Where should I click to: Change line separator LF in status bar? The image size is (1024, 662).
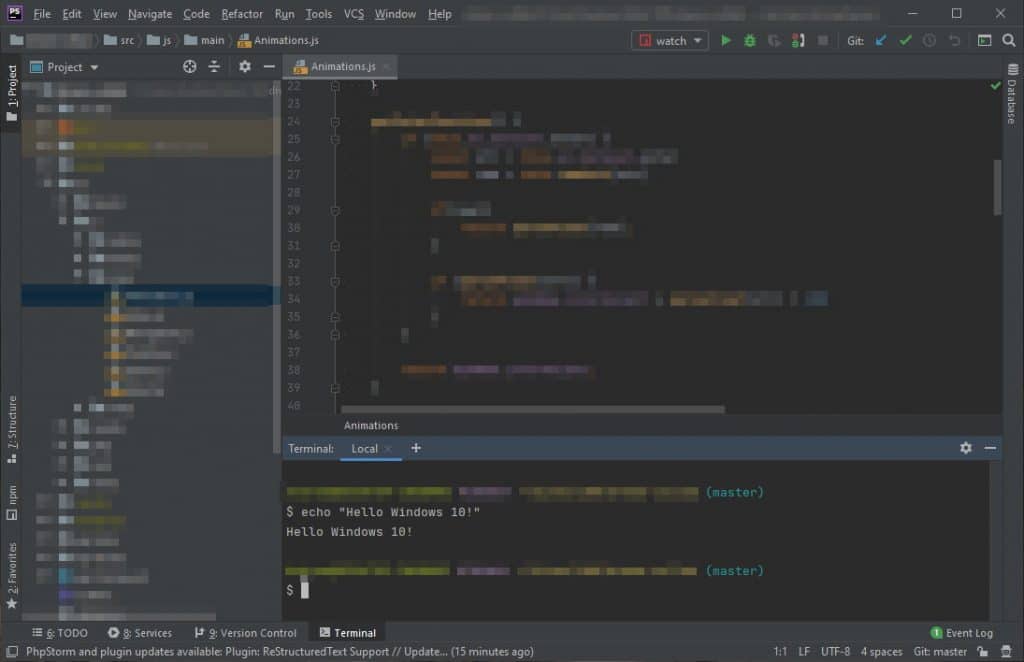coord(804,652)
